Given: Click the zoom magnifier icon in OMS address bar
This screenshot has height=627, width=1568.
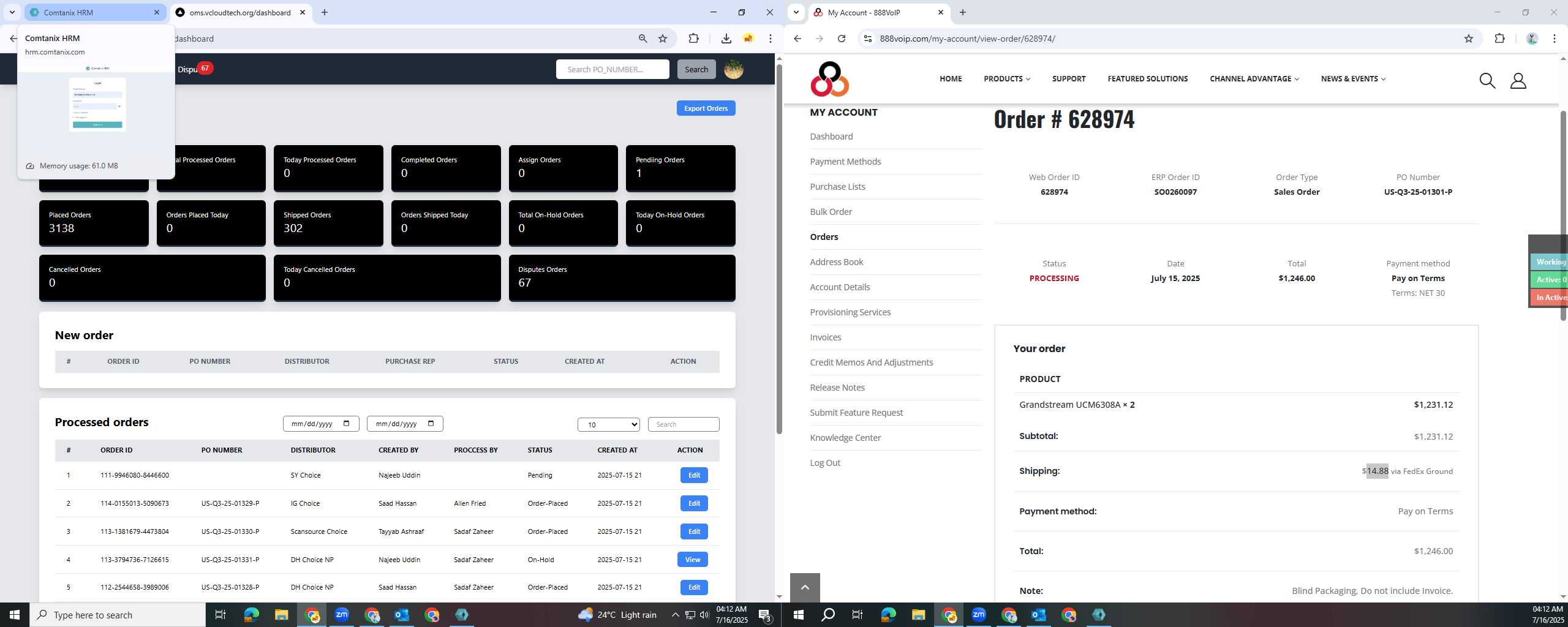Looking at the screenshot, I should (x=643, y=39).
